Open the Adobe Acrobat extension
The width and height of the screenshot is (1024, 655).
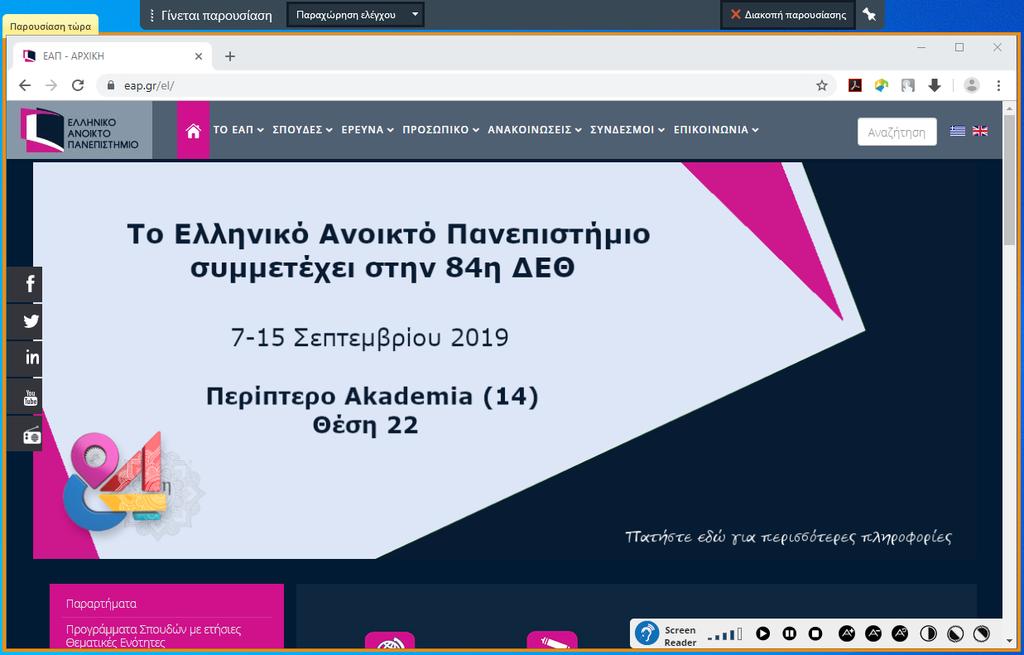(x=855, y=85)
